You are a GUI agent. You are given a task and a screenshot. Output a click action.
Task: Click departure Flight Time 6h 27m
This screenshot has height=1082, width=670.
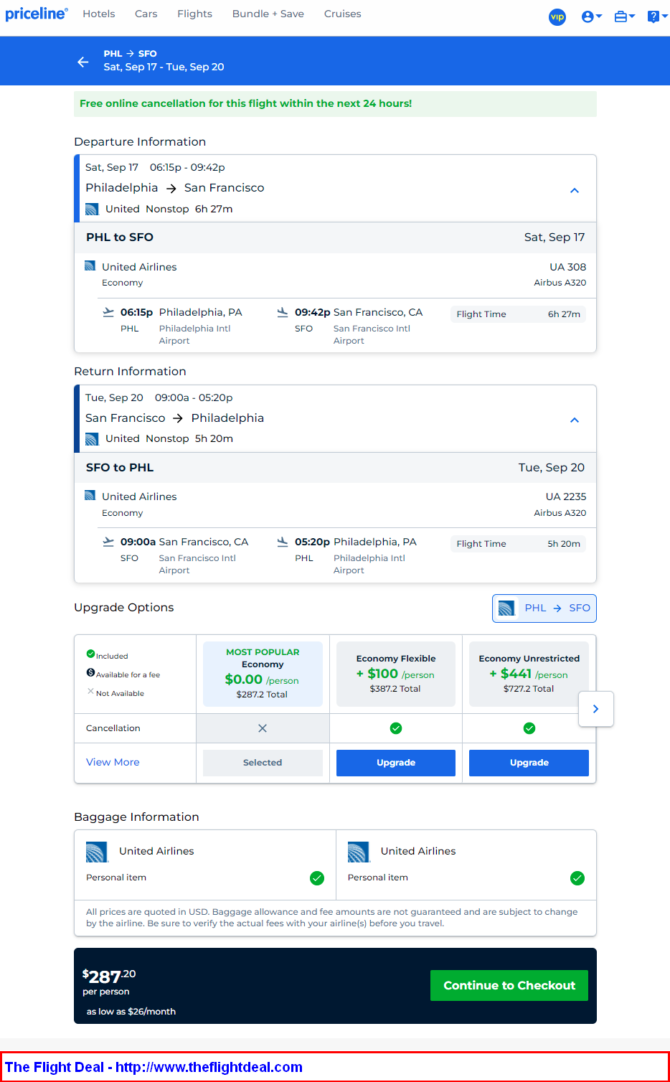tap(518, 314)
